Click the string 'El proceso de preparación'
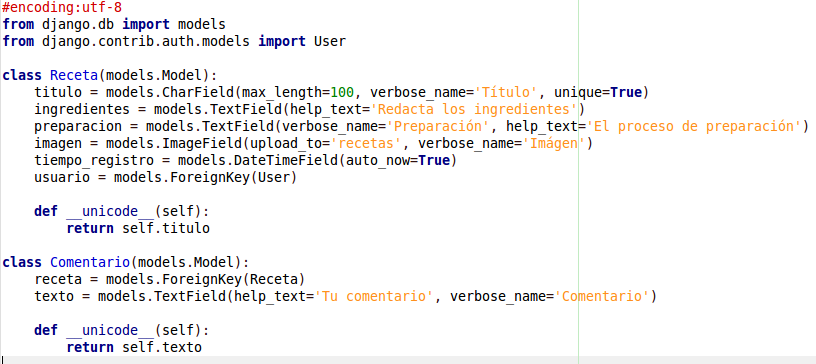Image resolution: width=816 pixels, height=364 pixels. (x=693, y=127)
